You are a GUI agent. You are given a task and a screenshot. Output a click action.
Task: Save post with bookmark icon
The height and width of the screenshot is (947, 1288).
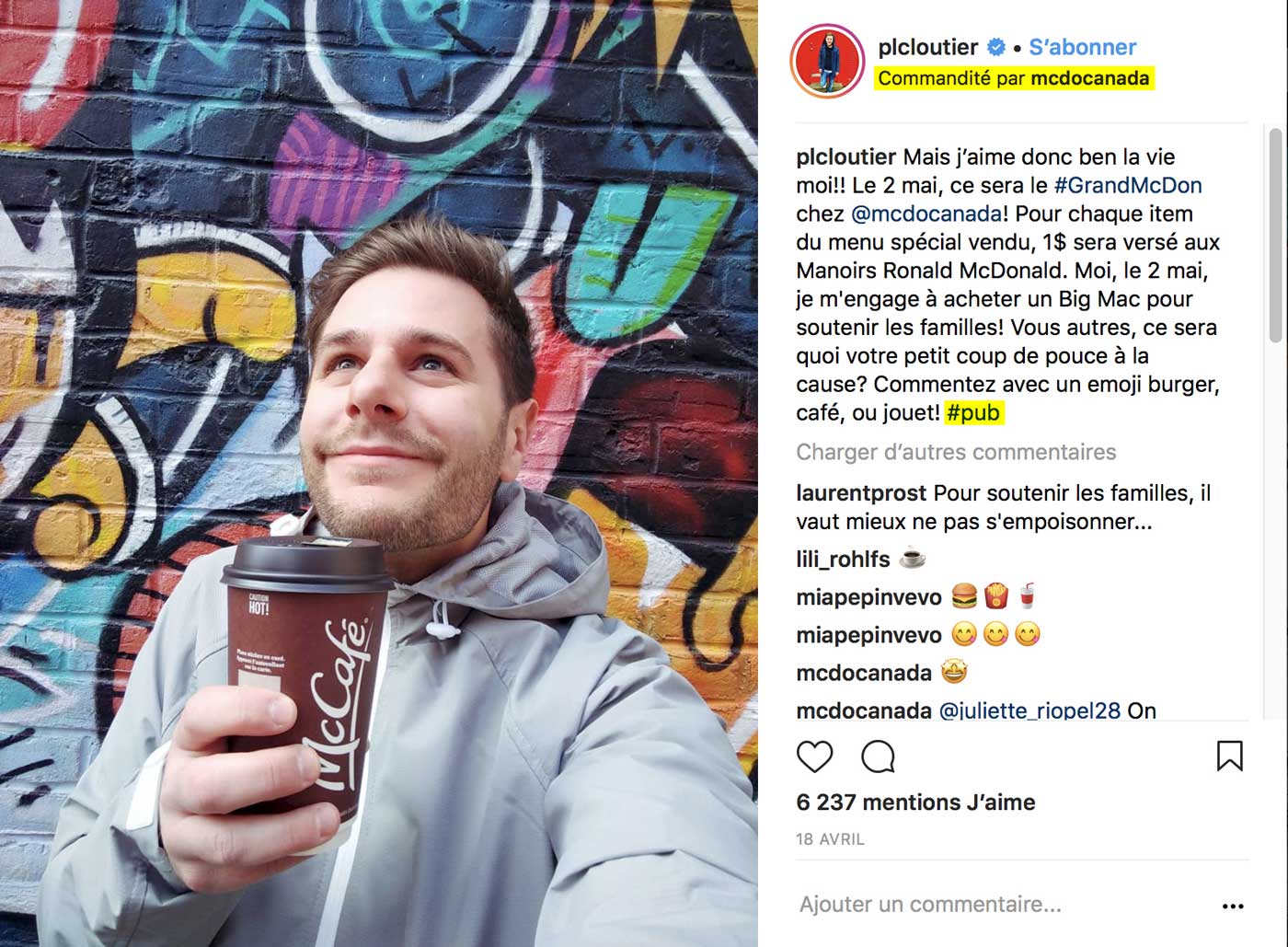coord(1229,756)
